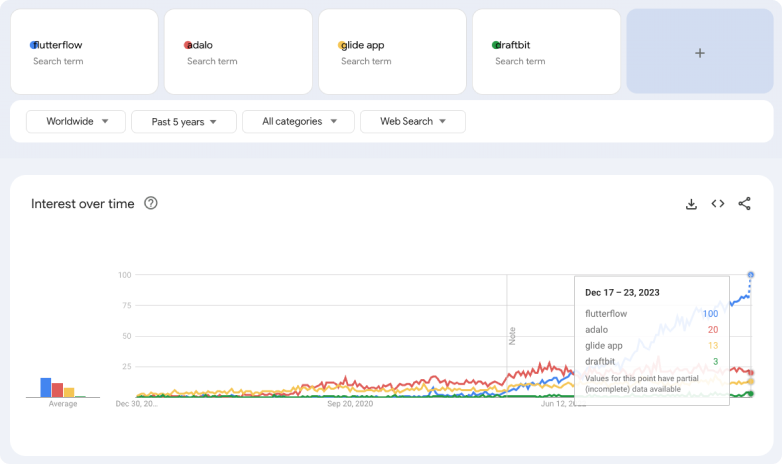Click the yellow glide app color dot
Viewport: 782px width, 464px height.
pos(342,45)
